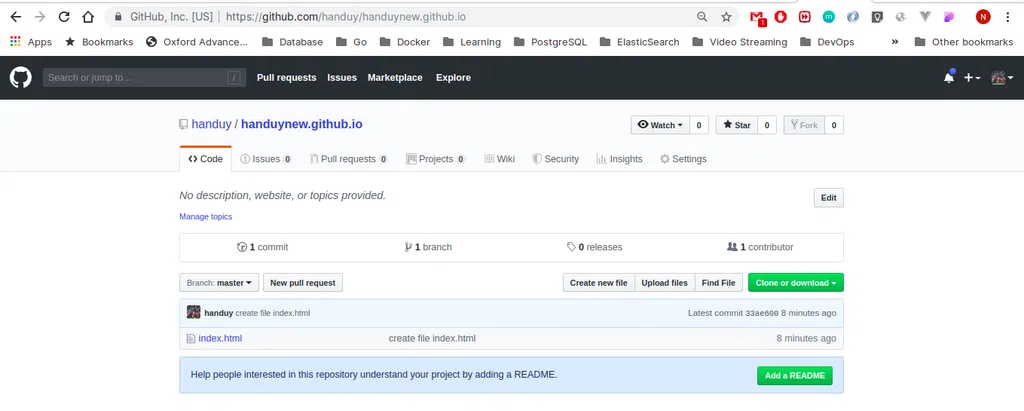
Task: Click Add a README button
Action: [x=795, y=376]
